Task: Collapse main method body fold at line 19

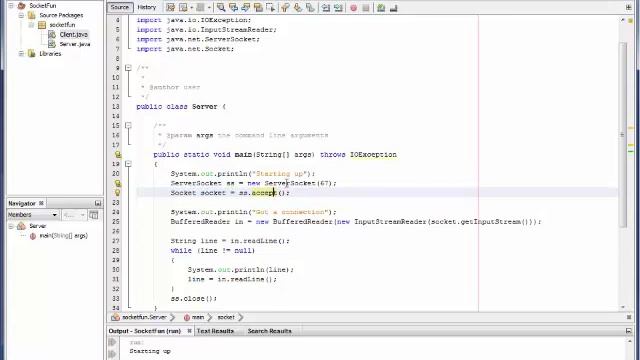Action: coord(128,164)
